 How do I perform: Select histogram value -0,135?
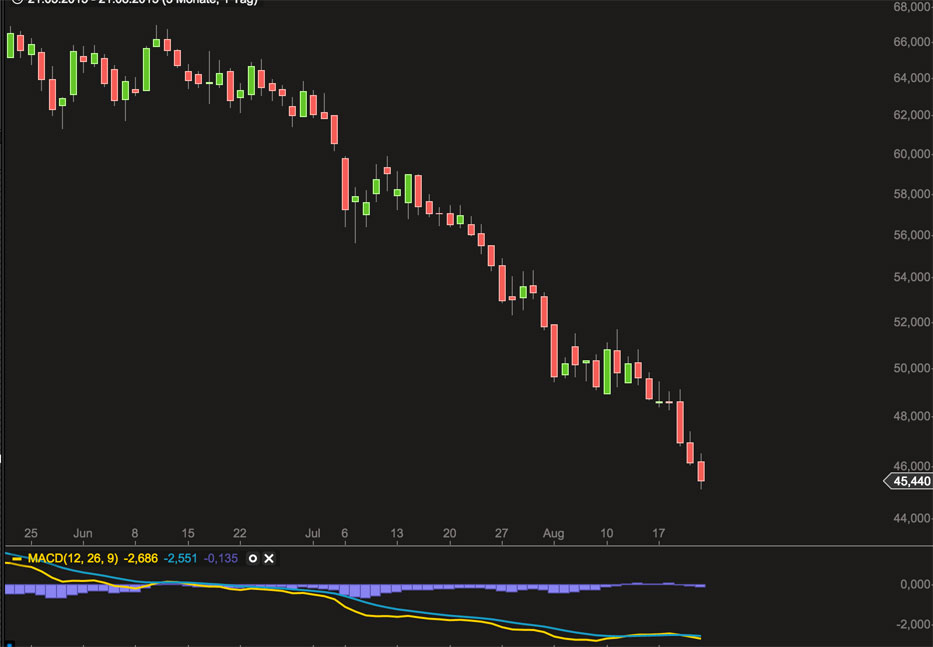click(220, 558)
